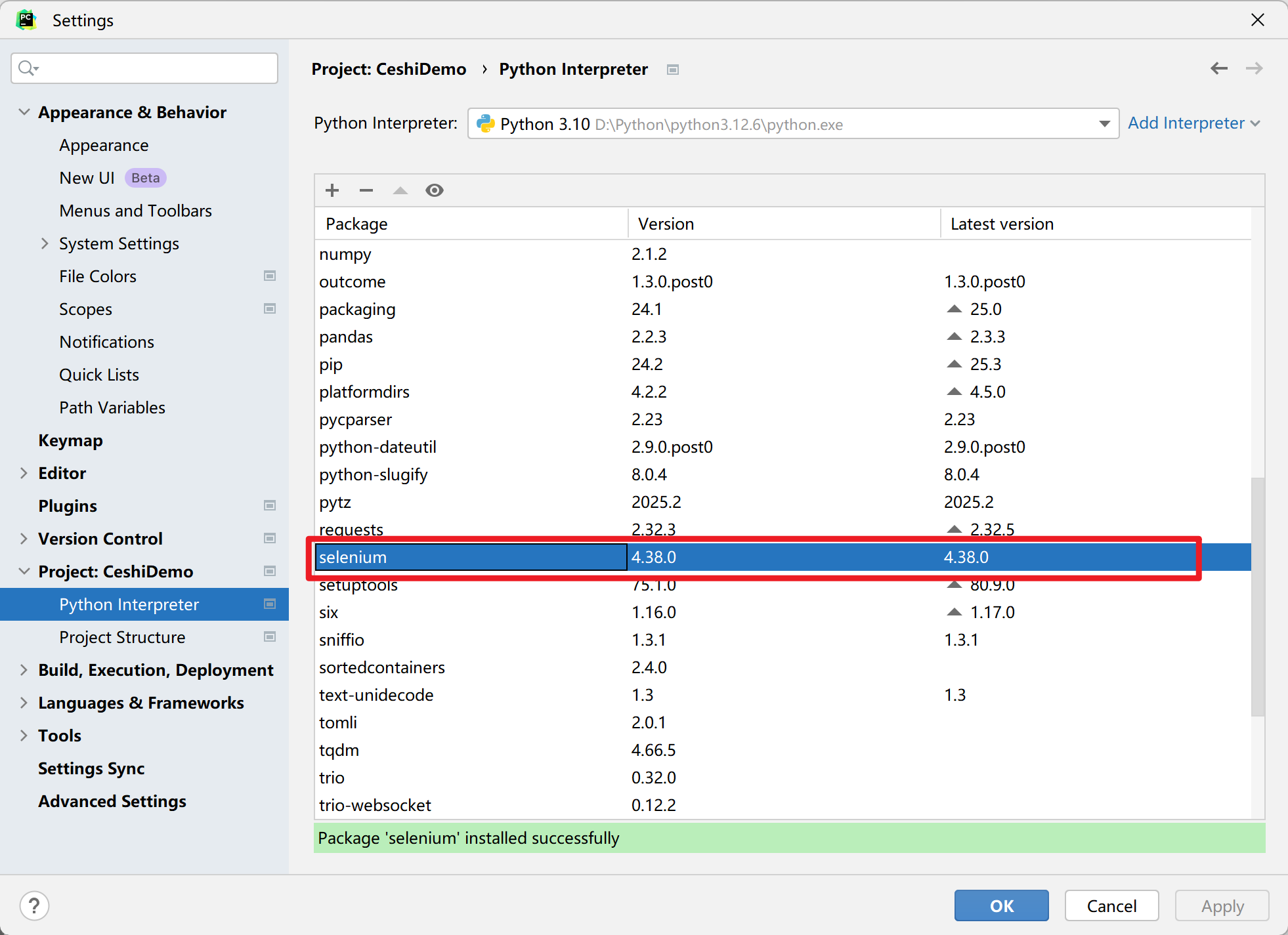The width and height of the screenshot is (1288, 935).
Task: Click the PyCharm logo in title bar
Action: 26,20
